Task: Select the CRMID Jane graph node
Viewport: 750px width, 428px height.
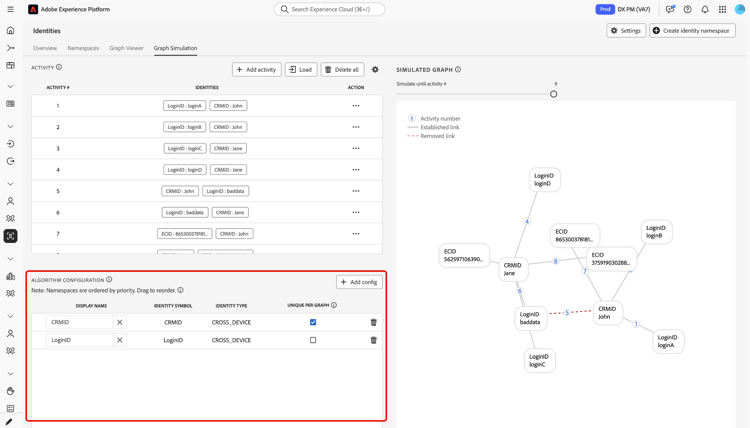Action: coord(513,269)
